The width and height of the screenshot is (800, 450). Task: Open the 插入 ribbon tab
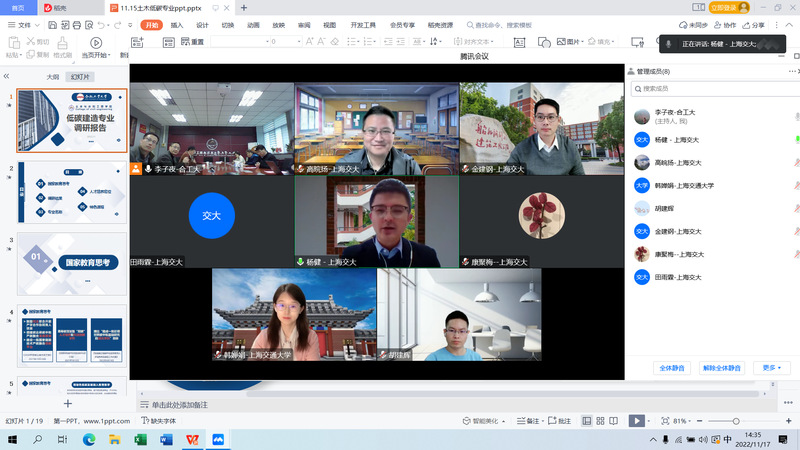coord(176,25)
